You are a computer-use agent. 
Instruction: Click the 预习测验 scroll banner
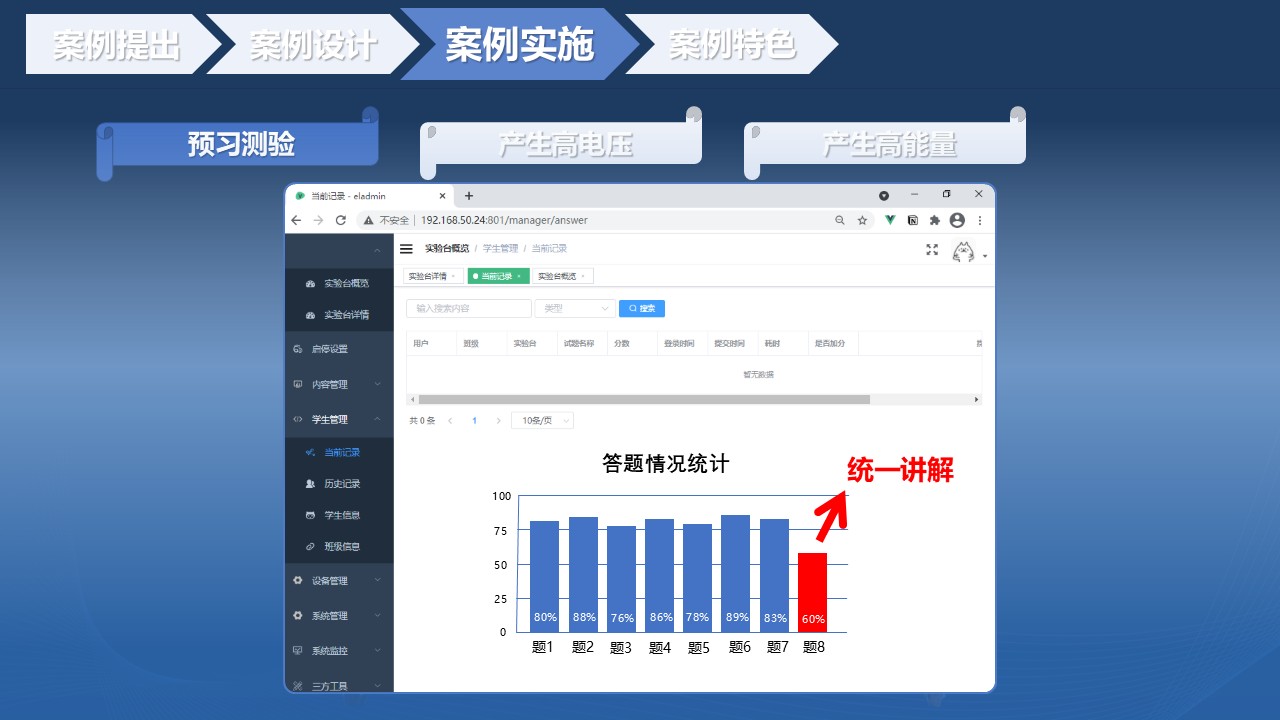[x=240, y=145]
